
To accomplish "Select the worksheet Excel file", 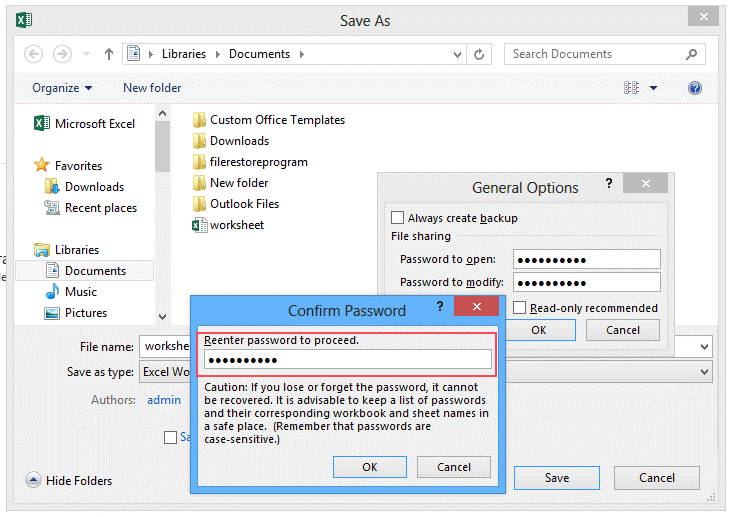I will click(228, 225).
